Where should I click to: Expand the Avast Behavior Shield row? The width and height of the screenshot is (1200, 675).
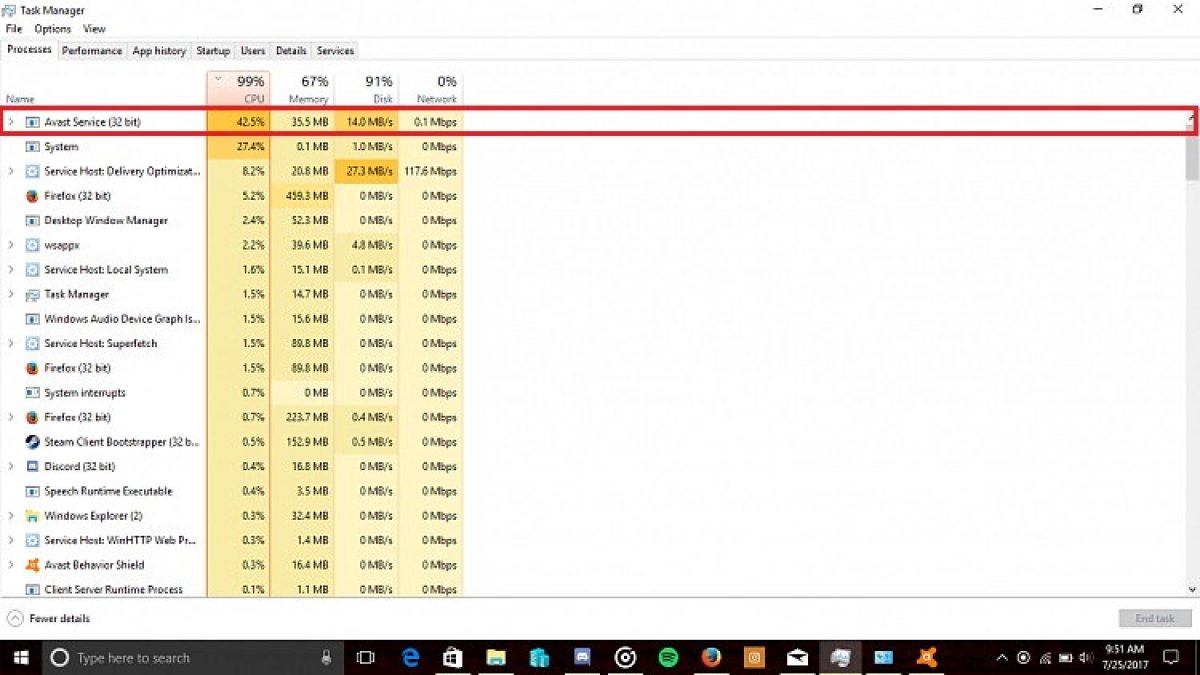pos(10,565)
